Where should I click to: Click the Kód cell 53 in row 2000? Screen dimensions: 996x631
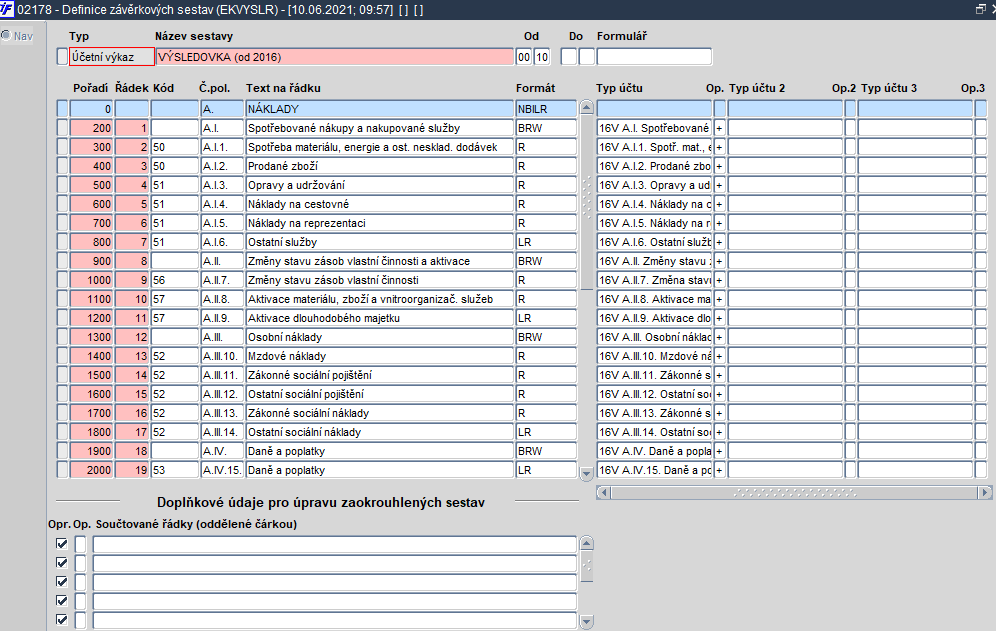[175, 470]
